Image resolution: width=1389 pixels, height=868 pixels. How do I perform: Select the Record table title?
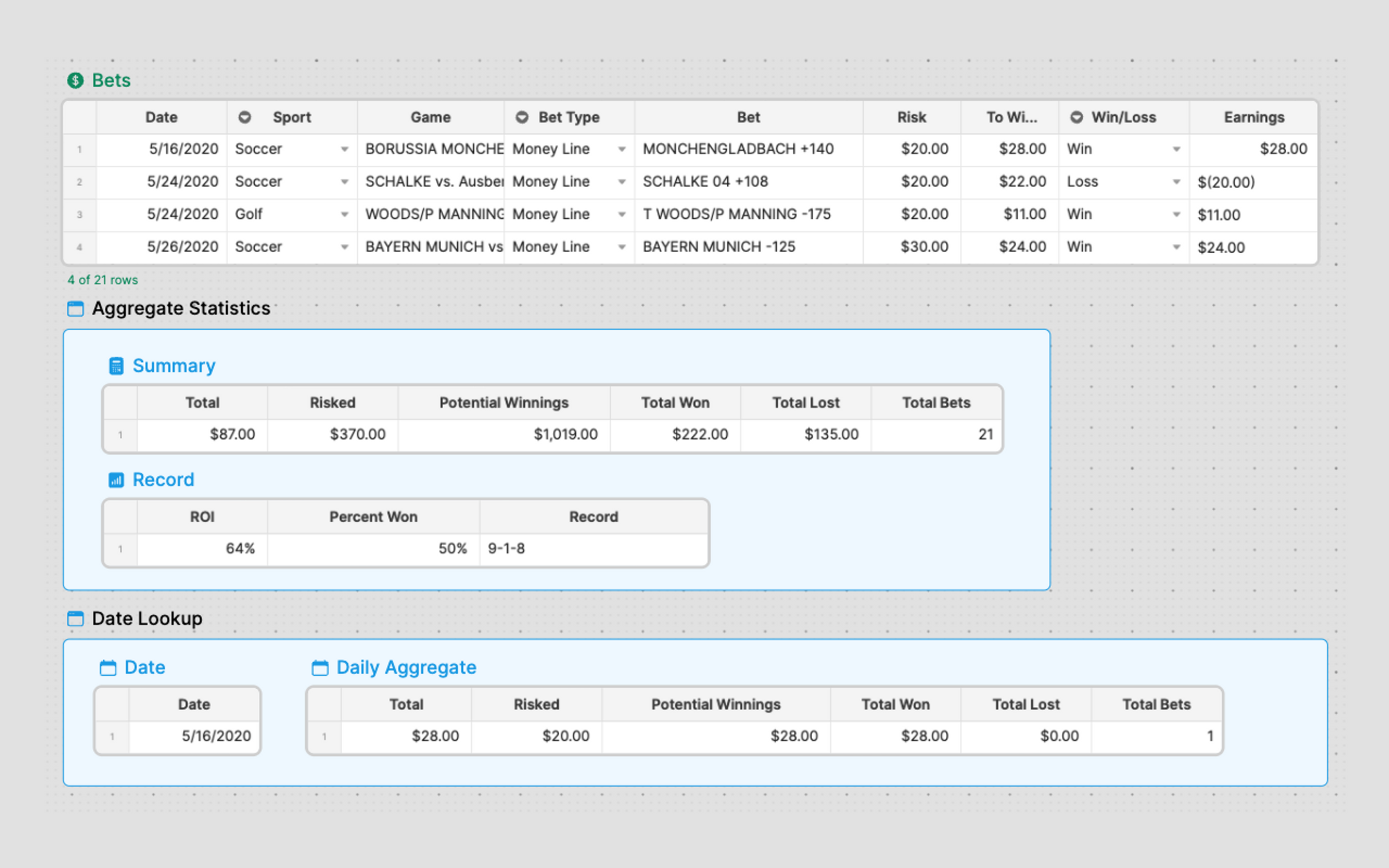pyautogui.click(x=163, y=479)
